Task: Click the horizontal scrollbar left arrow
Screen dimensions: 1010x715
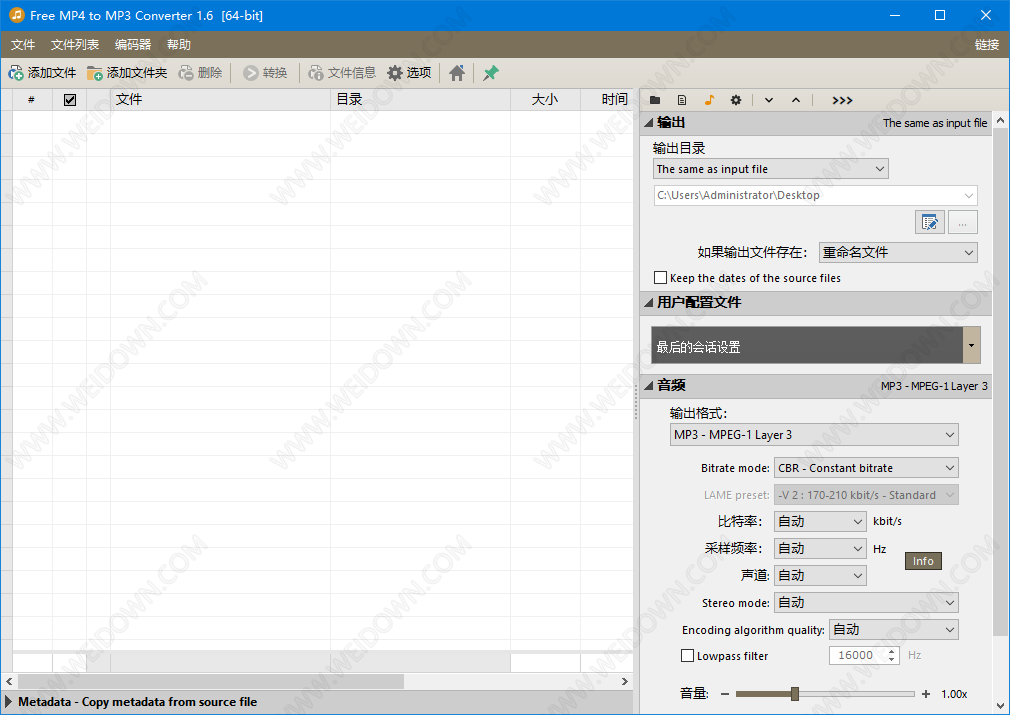Action: 9,681
